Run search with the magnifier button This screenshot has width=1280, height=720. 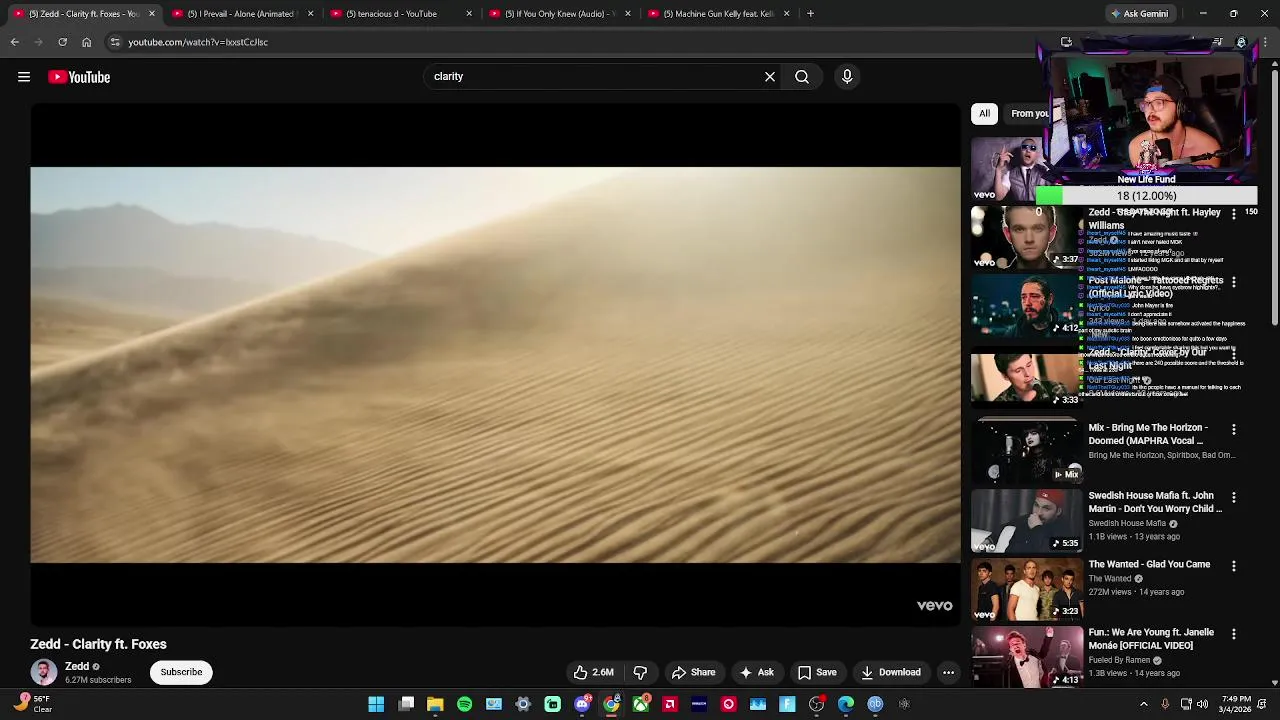click(802, 76)
